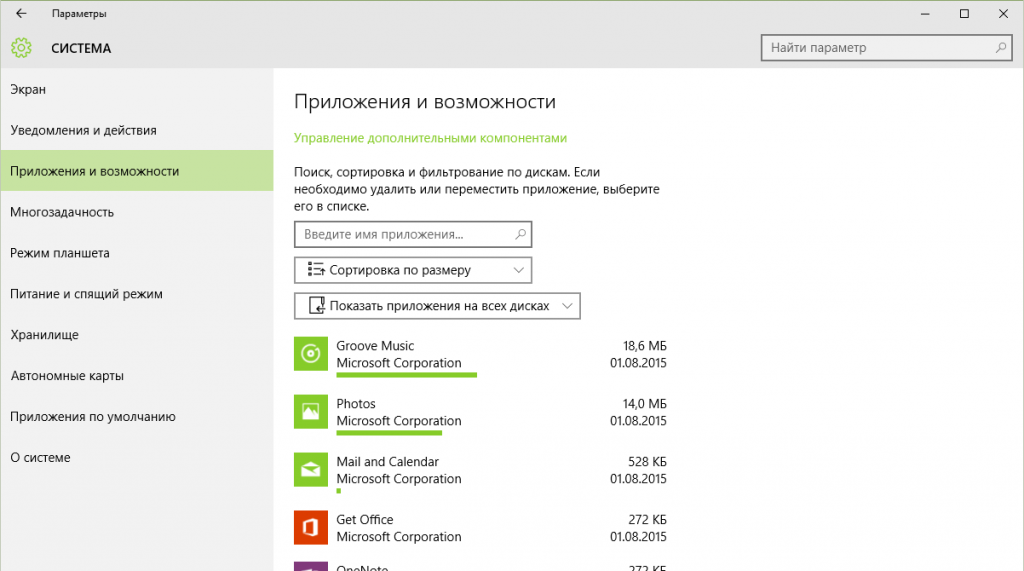Click the back arrow in title bar
Screen dimensions: 1024x571
(21, 13)
